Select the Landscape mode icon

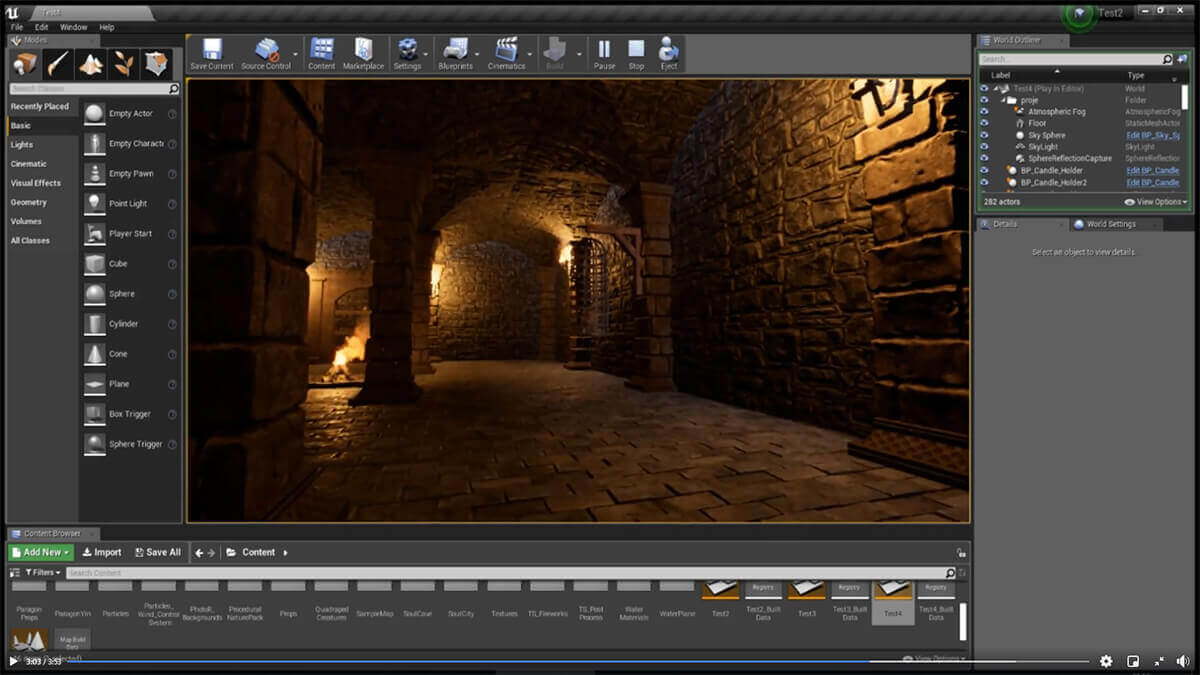91,64
